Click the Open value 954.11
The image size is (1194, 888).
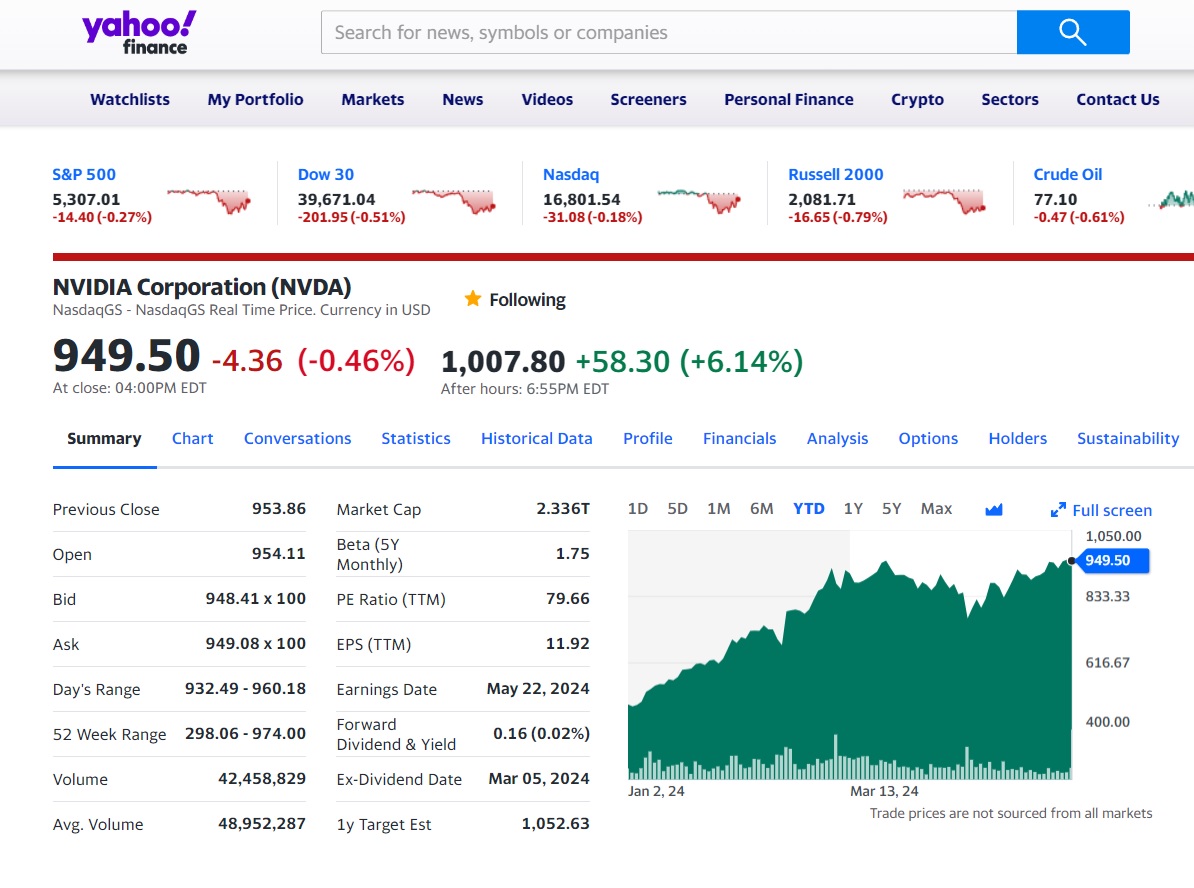[279, 554]
